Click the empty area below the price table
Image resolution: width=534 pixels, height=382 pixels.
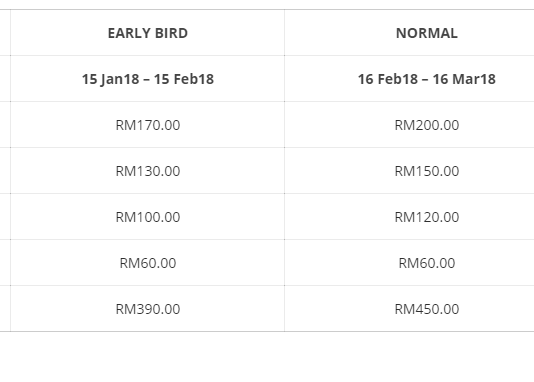point(267,357)
